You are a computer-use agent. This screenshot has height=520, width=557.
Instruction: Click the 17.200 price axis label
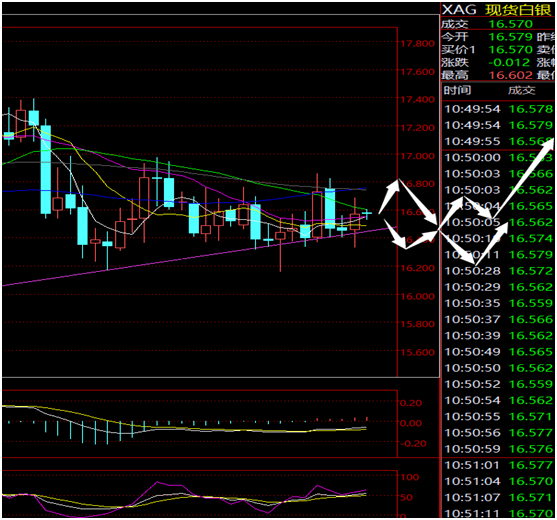click(418, 128)
